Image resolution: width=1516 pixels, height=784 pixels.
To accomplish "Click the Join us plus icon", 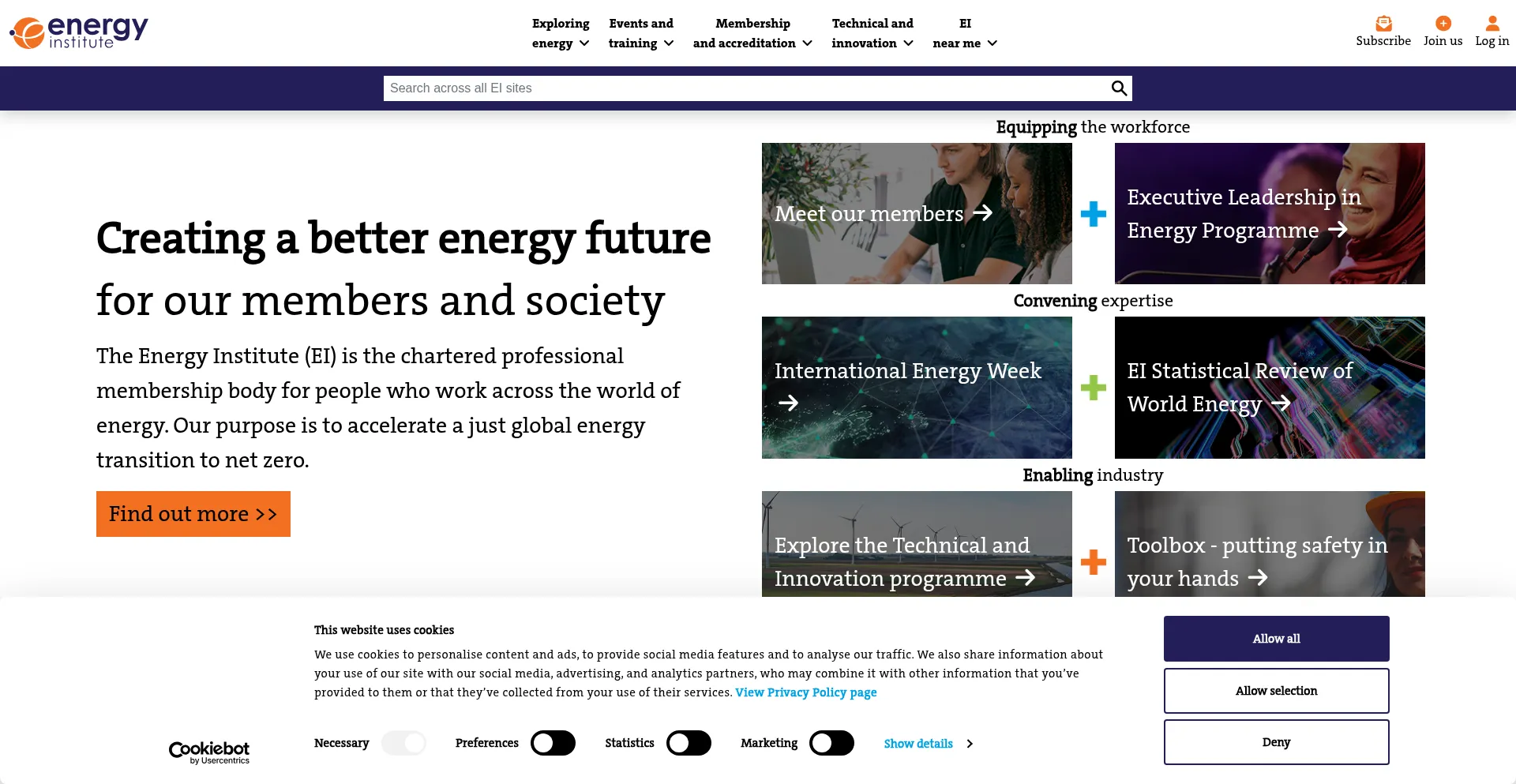I will click(1443, 24).
